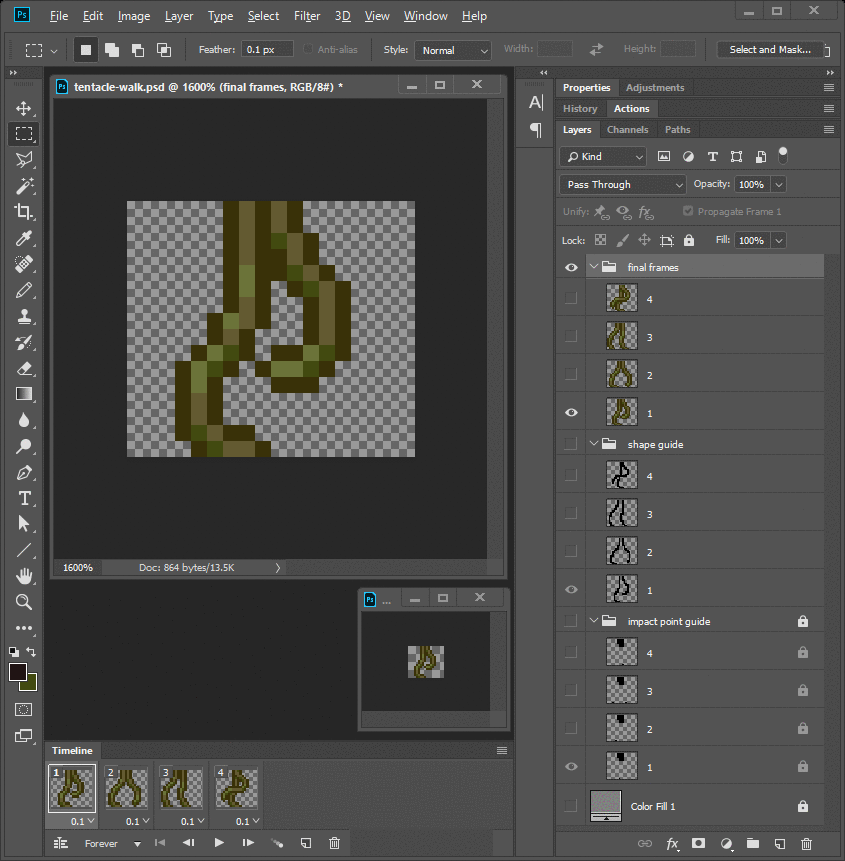Select the Eraser tool
This screenshot has width=845, height=861.
(24, 368)
